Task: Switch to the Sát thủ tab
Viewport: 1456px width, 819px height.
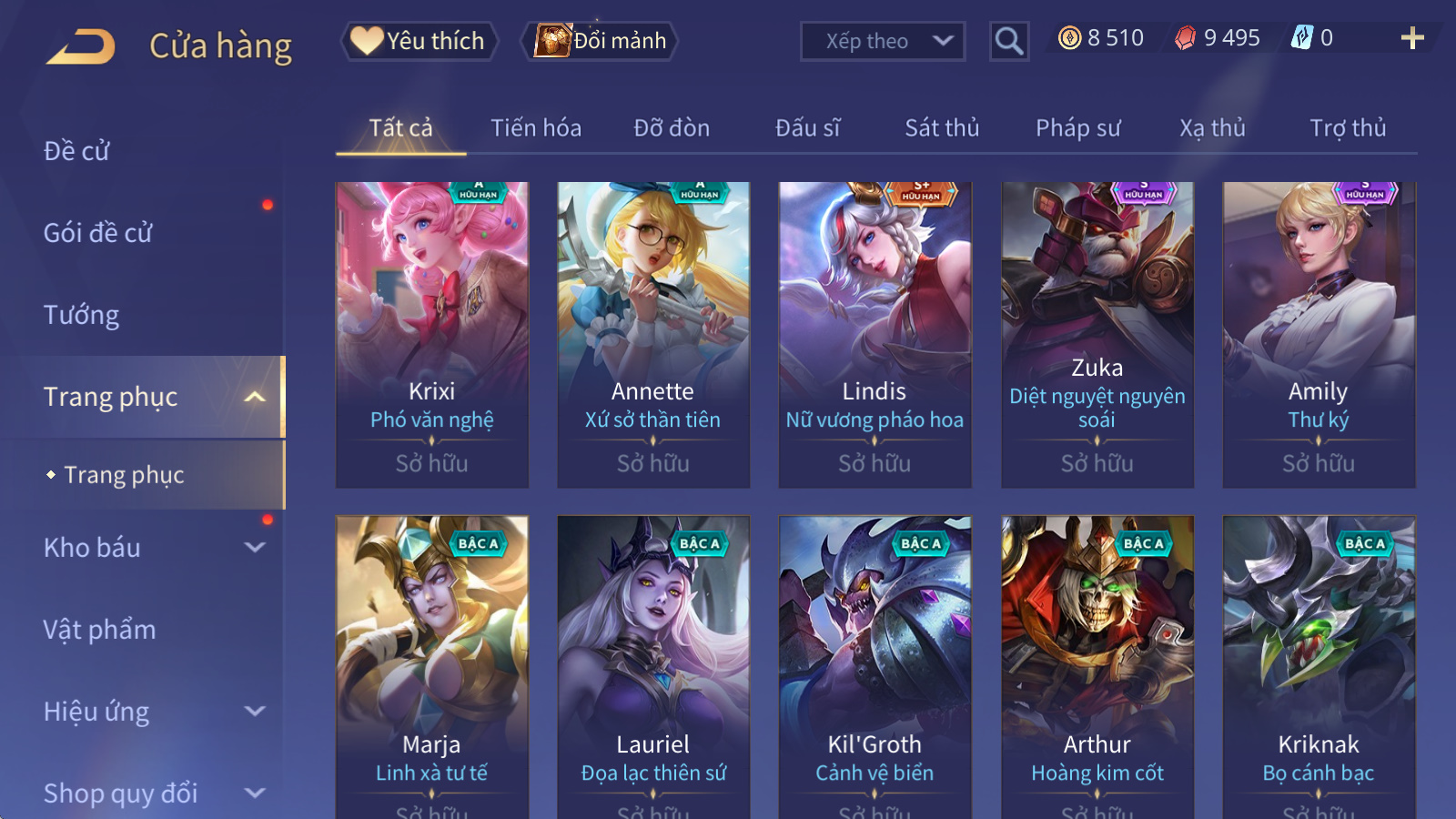Action: pos(942,128)
